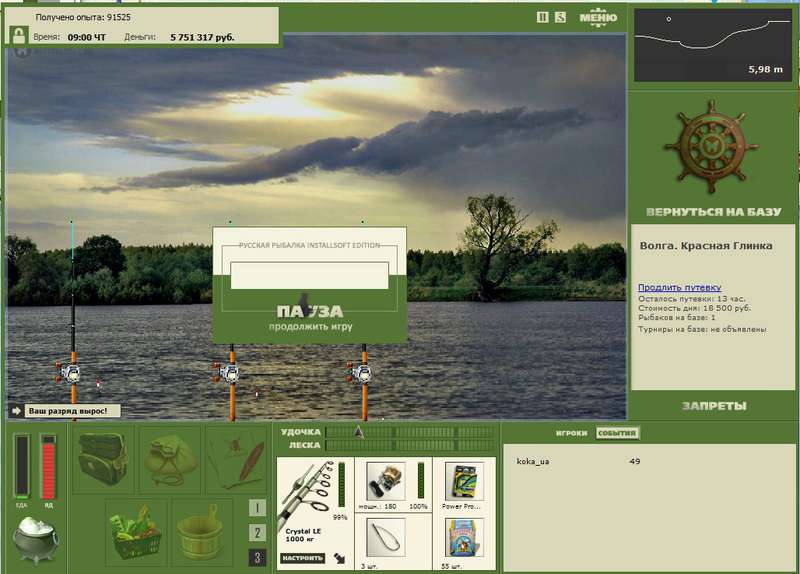Click the reel on the left rod

coord(69,373)
